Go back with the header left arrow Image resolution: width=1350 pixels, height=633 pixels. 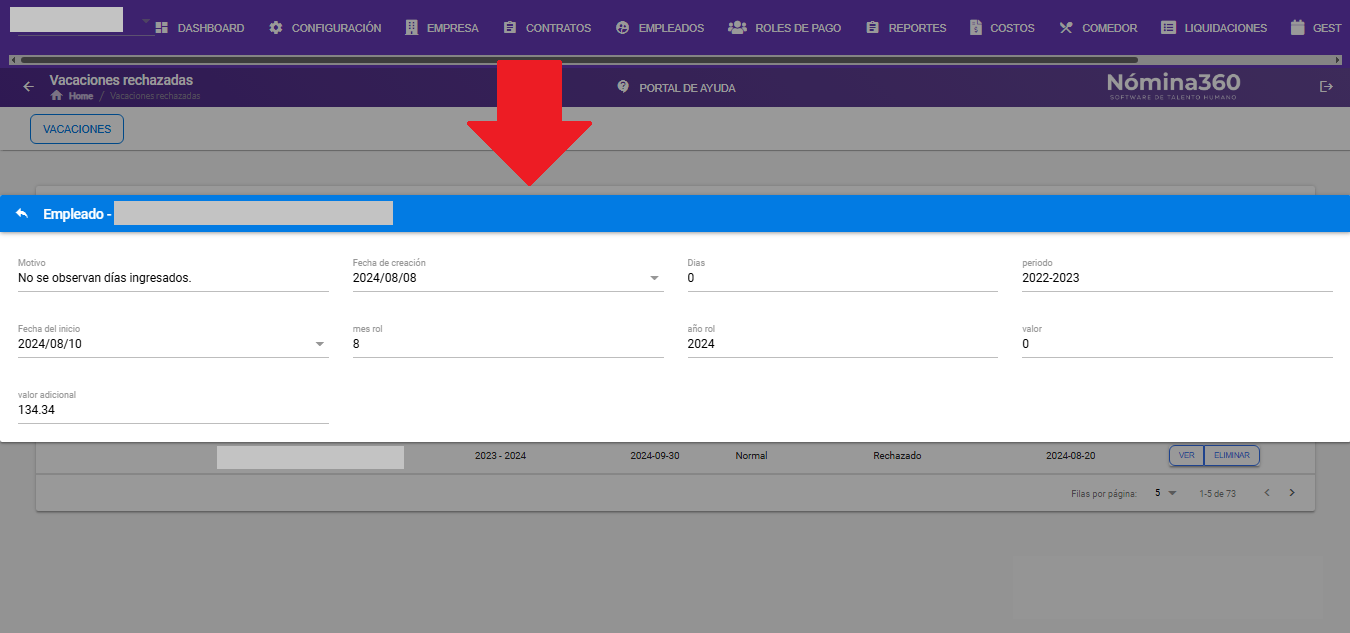click(28, 87)
